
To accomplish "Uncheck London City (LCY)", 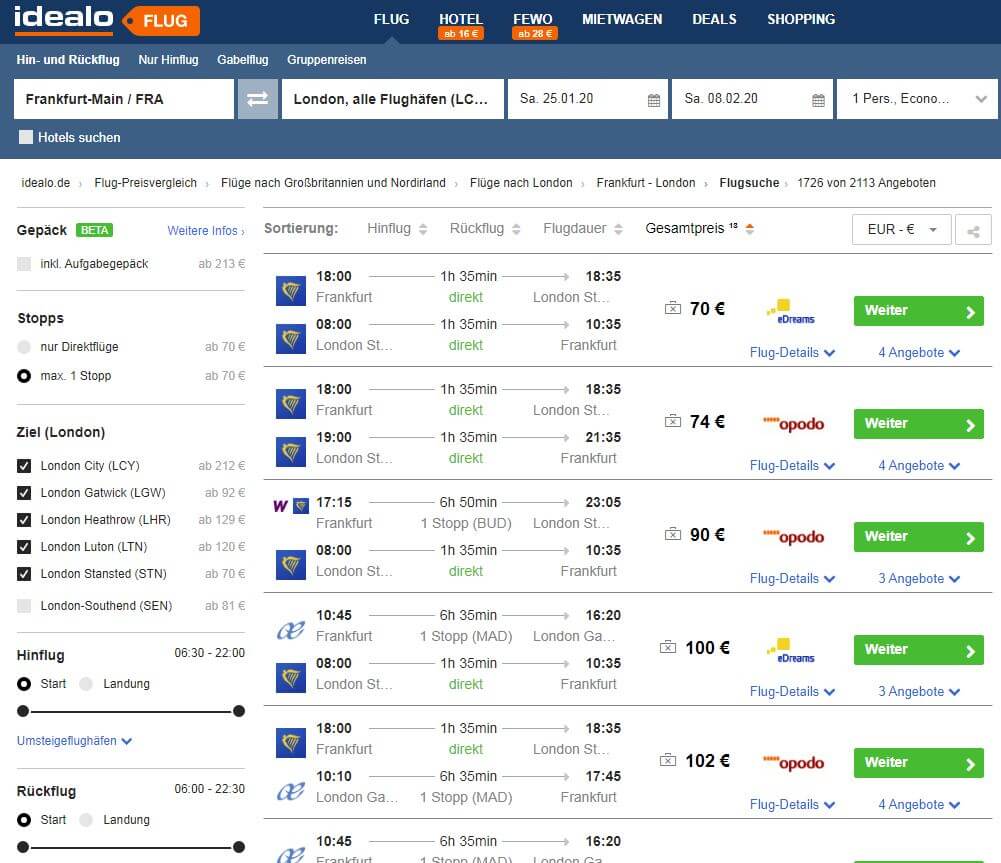I will [24, 466].
